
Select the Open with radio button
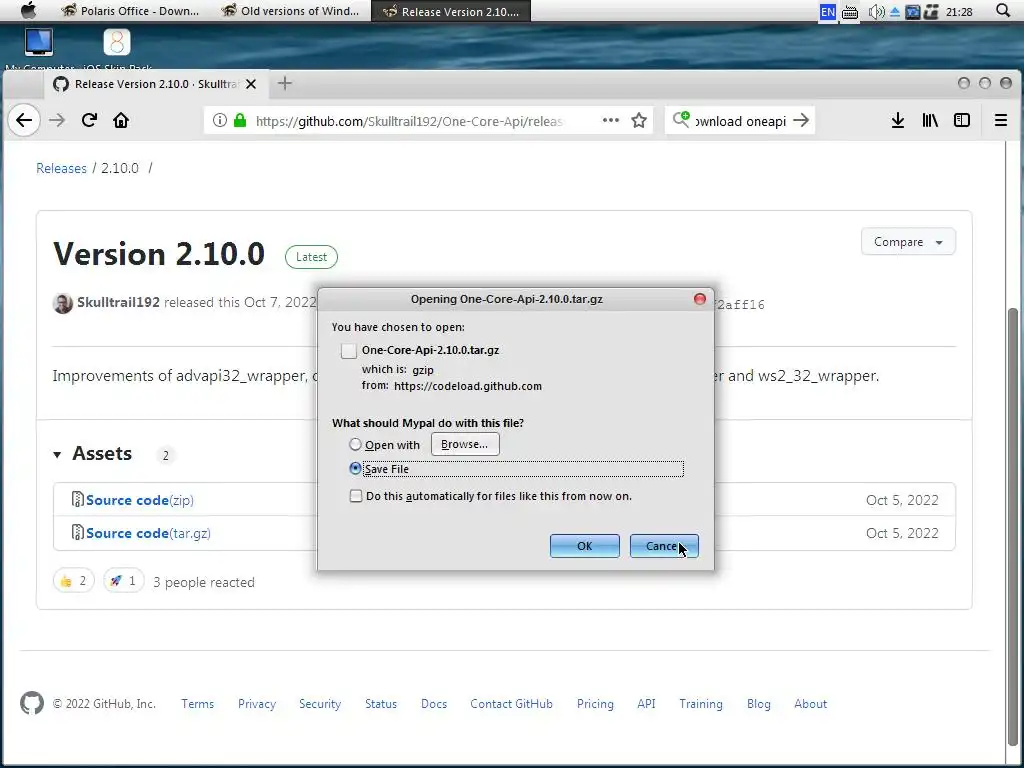[355, 445]
